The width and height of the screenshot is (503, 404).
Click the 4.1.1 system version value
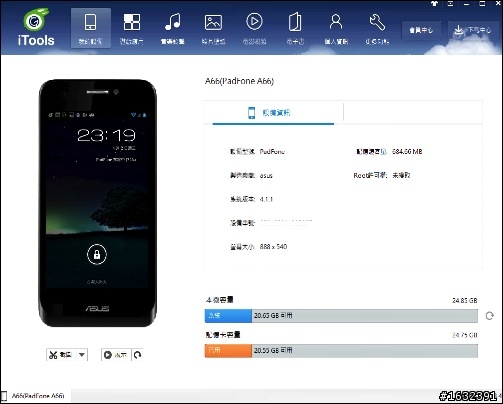pos(266,199)
